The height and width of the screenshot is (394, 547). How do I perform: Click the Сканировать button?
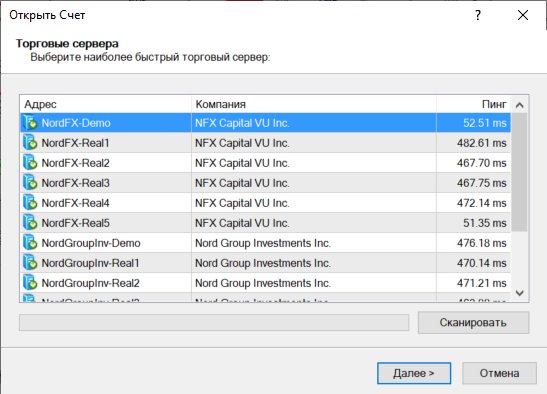click(x=473, y=322)
